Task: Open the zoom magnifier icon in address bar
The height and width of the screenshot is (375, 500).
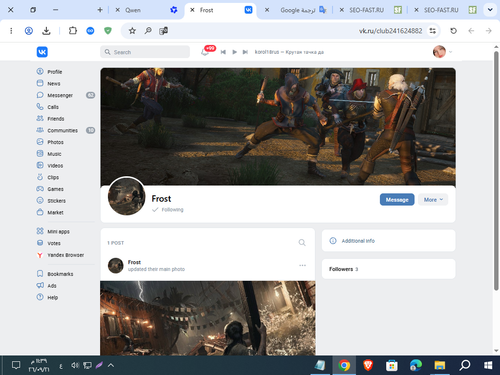Action: click(148, 31)
